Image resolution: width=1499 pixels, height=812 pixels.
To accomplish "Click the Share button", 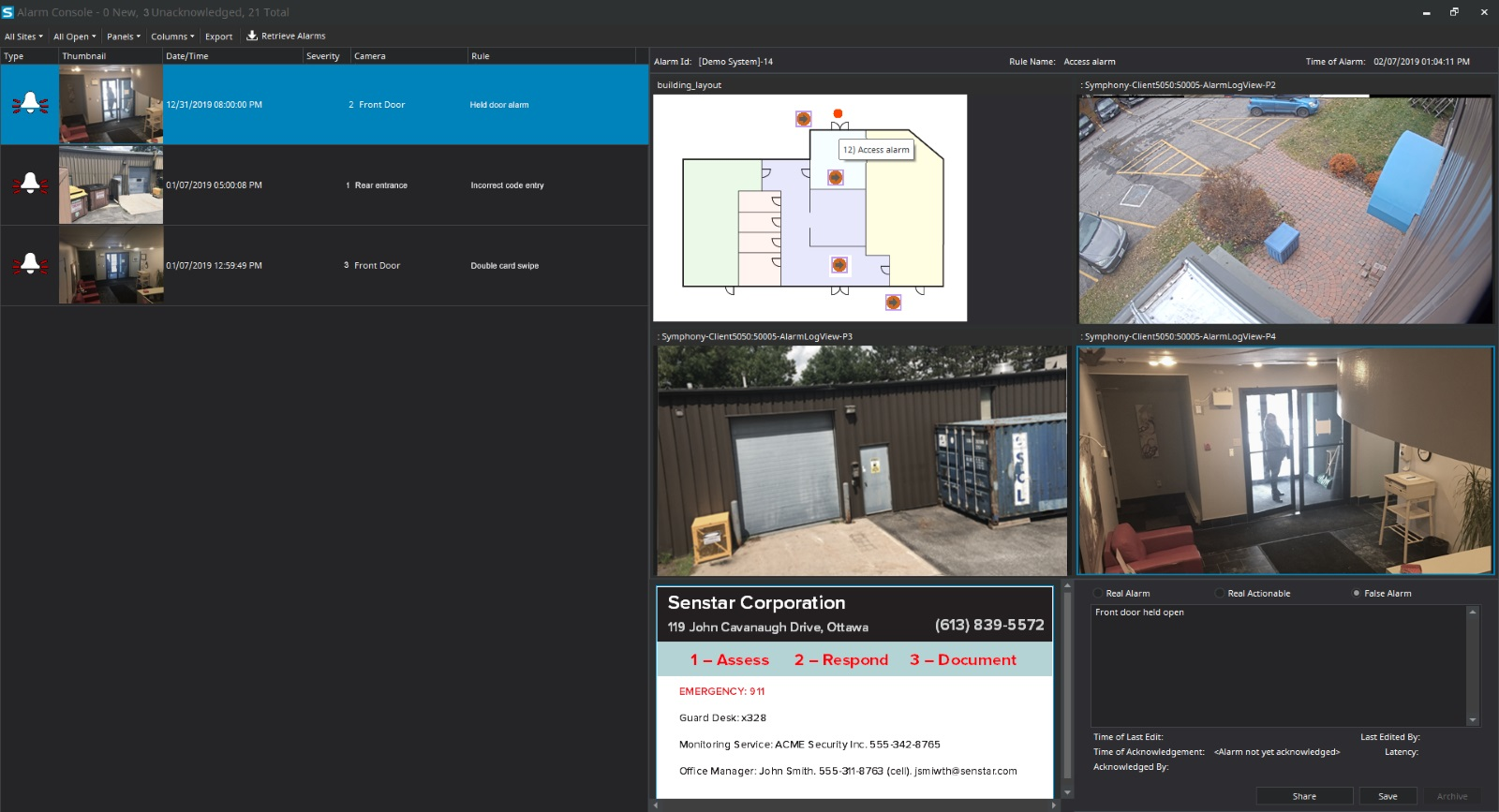I will 1303,796.
